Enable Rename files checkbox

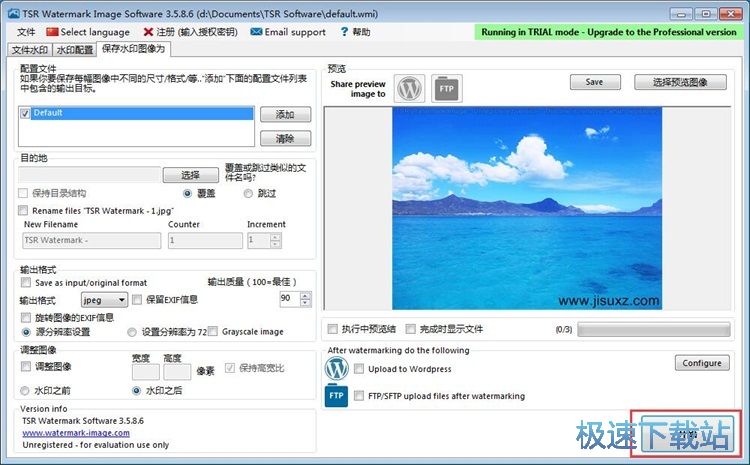23,210
